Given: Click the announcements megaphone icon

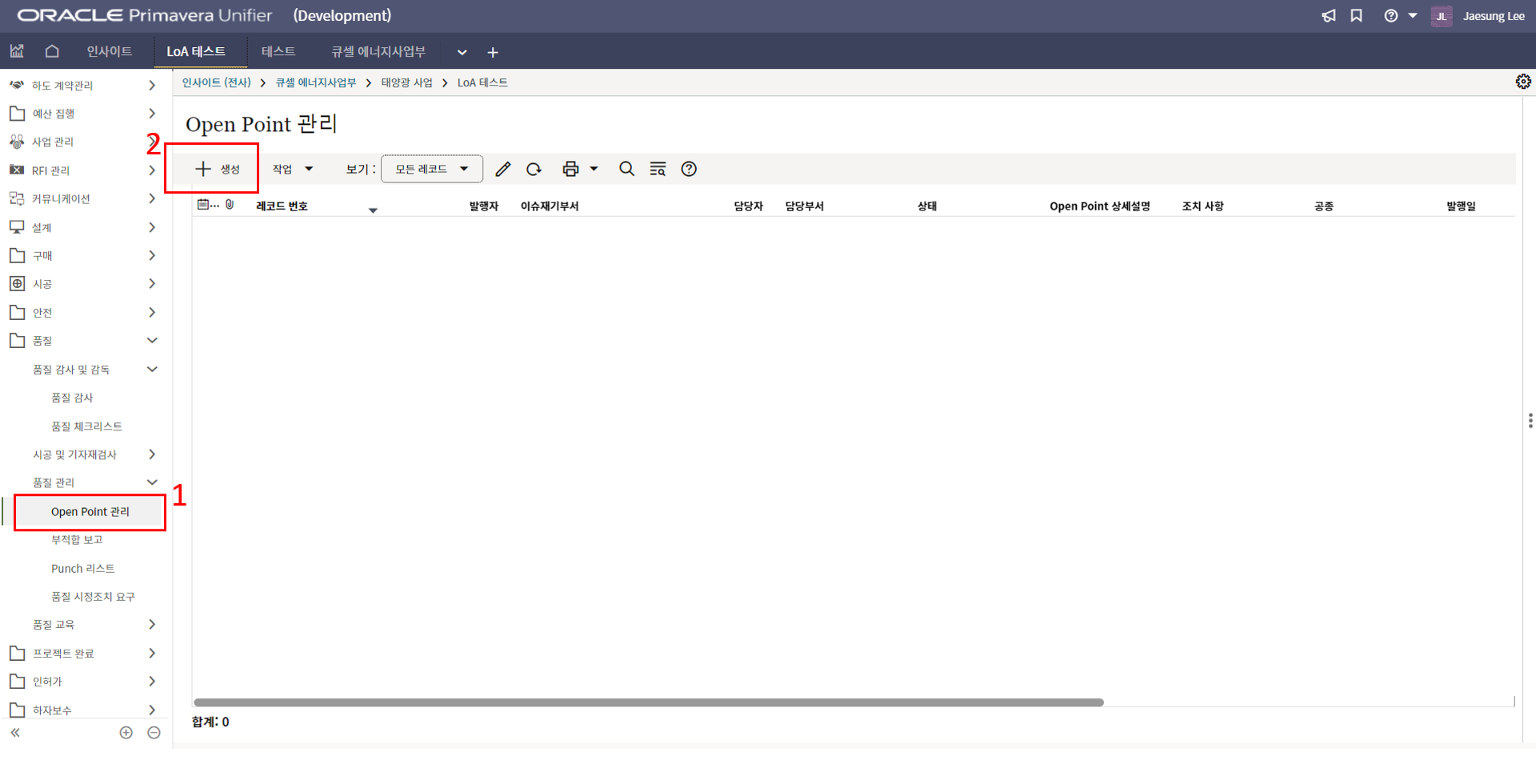Looking at the screenshot, I should point(1329,16).
